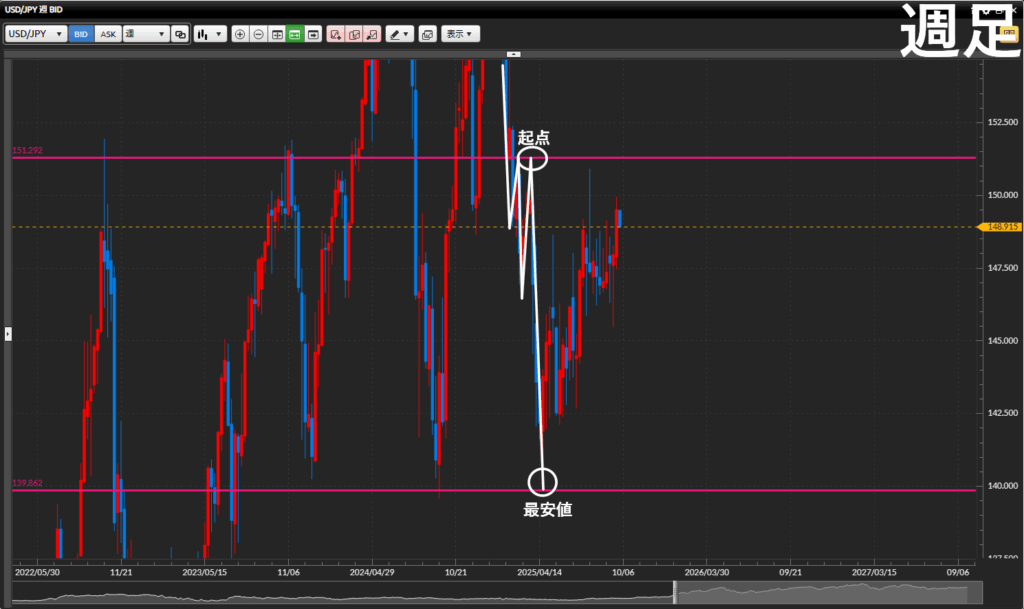Click the middle pink chart icon
1024x609 pixels.
tap(355, 34)
